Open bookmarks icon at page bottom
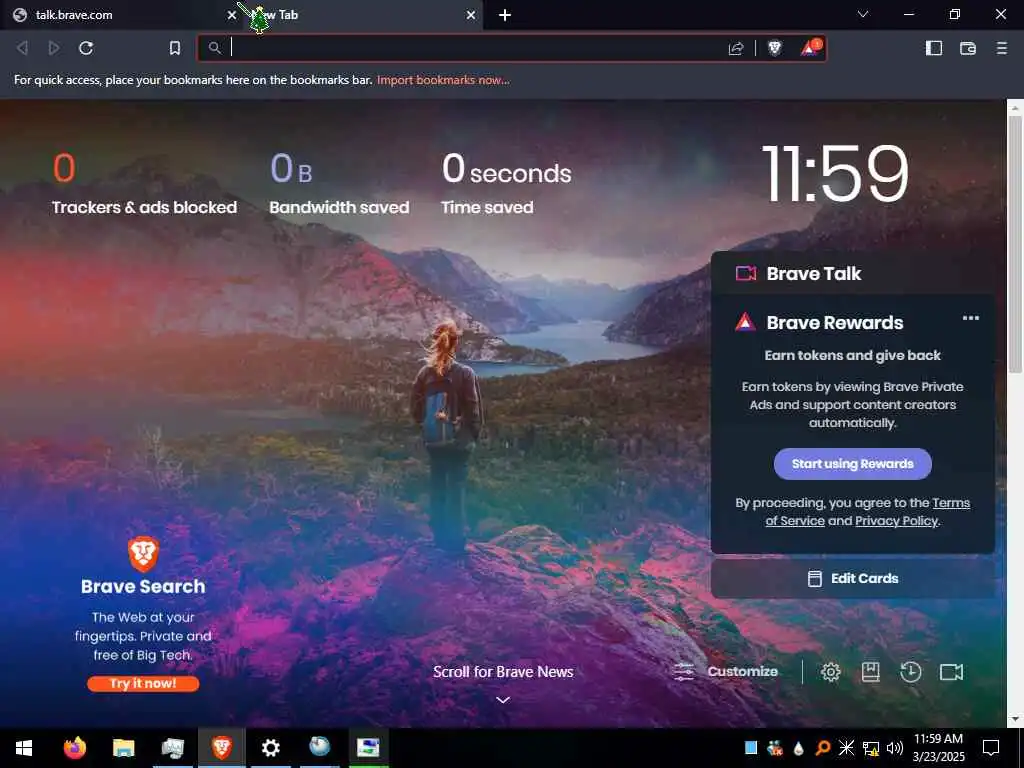This screenshot has height=768, width=1024. (871, 672)
